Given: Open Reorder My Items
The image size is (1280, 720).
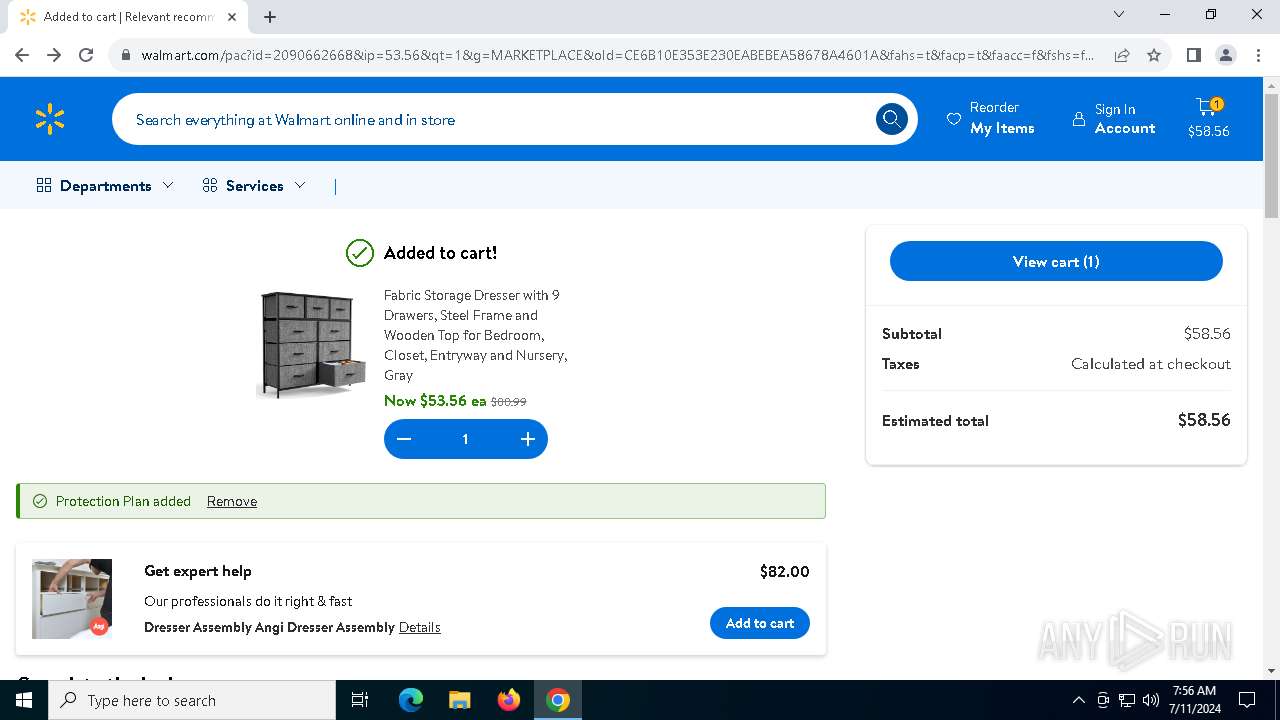Looking at the screenshot, I should tap(990, 118).
